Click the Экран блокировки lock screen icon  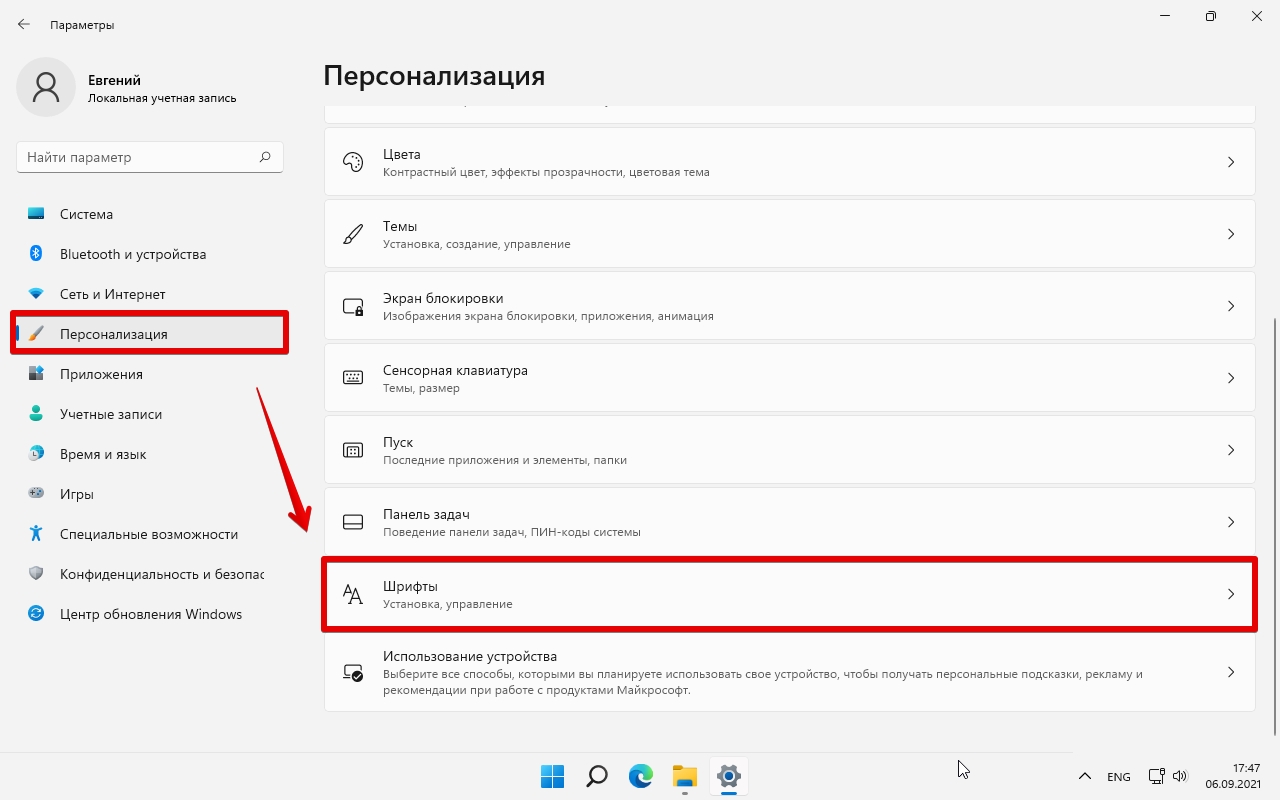[x=353, y=306]
